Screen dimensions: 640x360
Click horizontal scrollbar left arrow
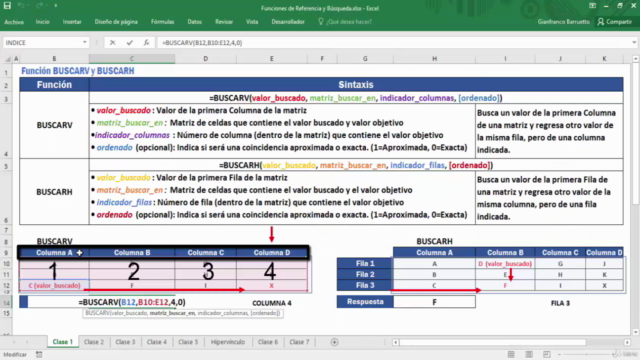[396, 342]
